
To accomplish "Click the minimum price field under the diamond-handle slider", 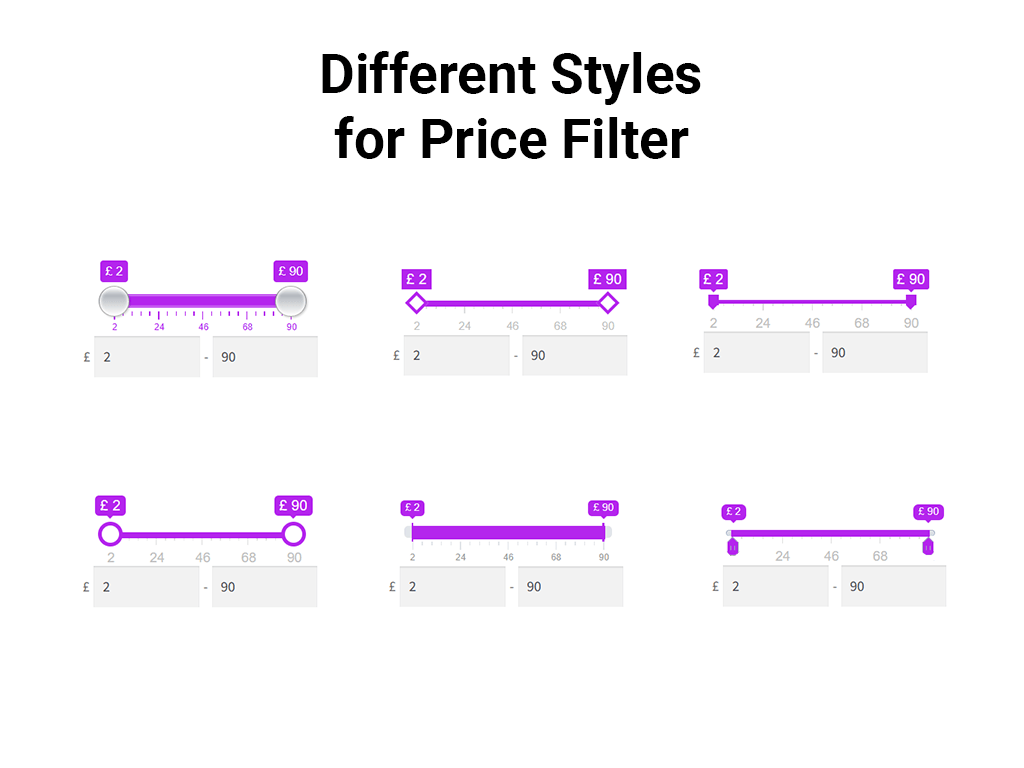I will coord(456,356).
